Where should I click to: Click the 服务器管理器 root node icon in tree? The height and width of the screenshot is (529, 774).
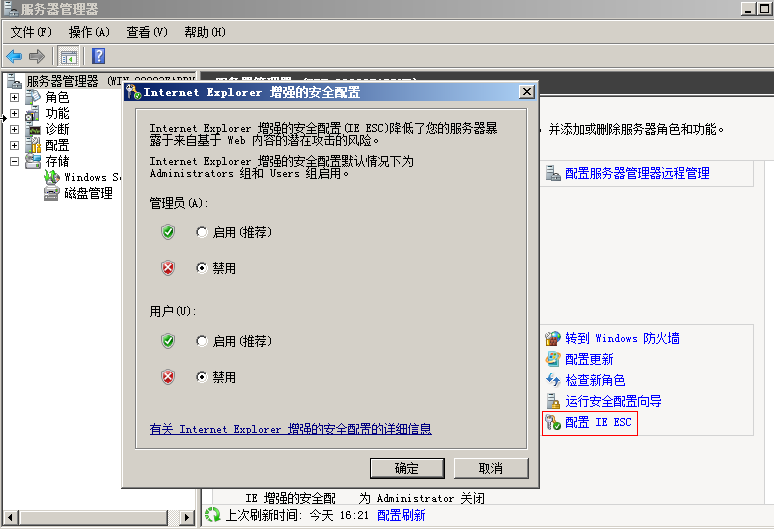click(14, 81)
